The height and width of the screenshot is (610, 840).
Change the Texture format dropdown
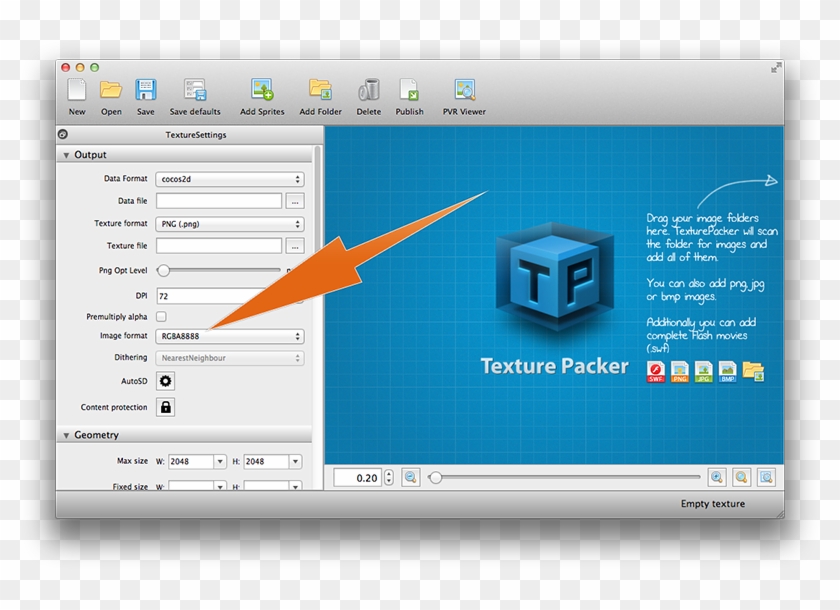[229, 224]
